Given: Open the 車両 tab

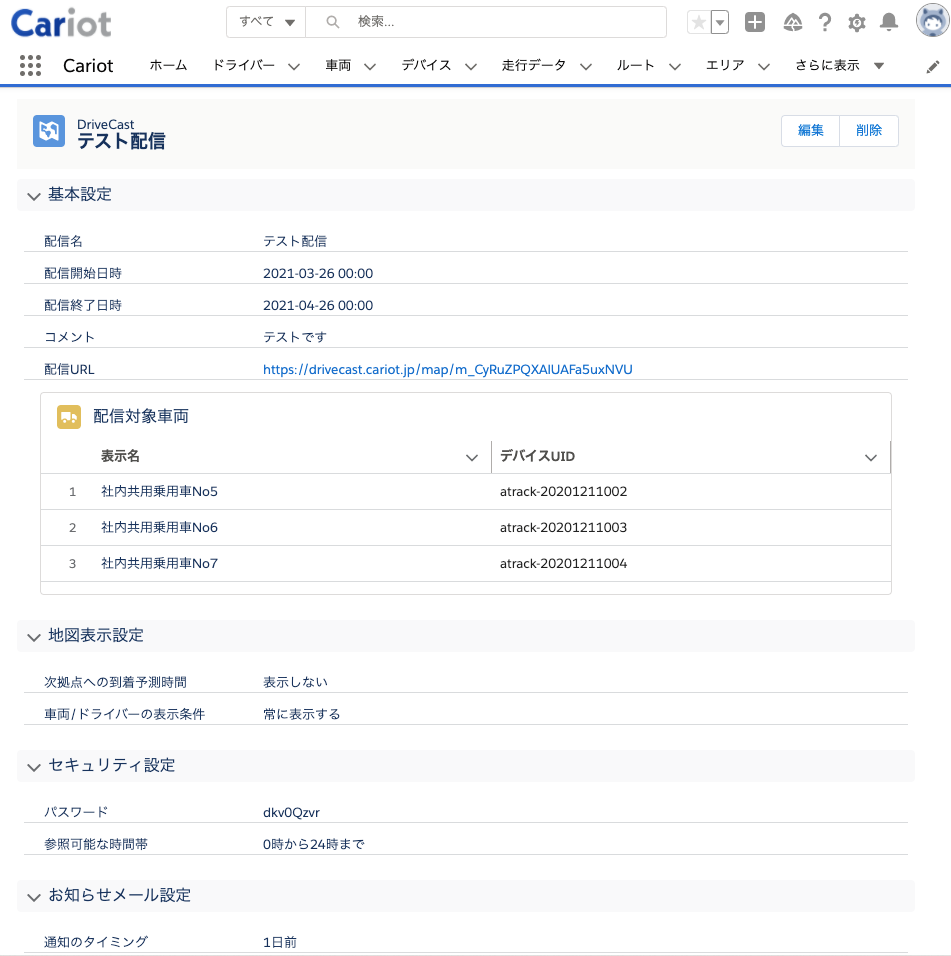Looking at the screenshot, I should pos(338,65).
